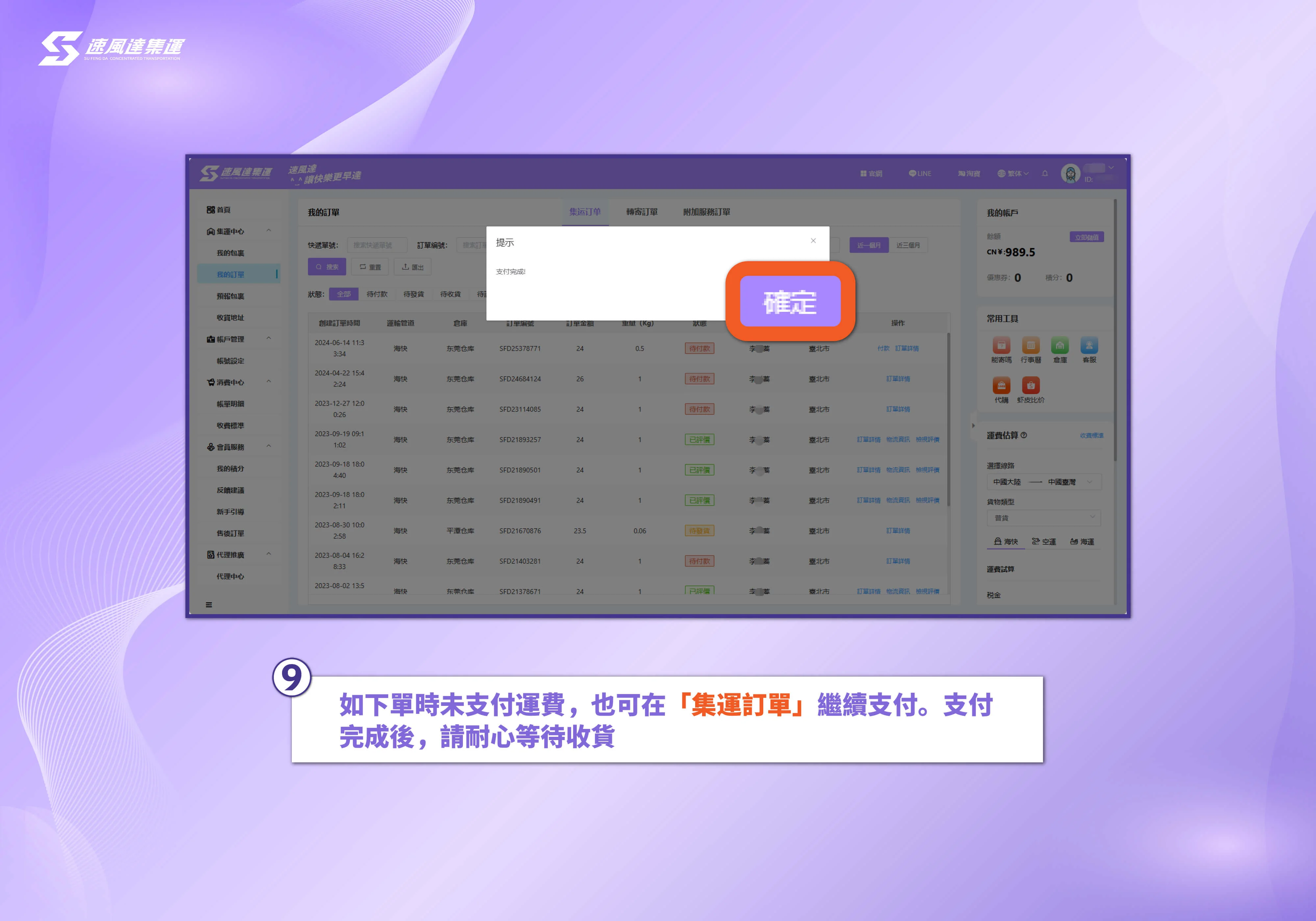Click the right panel vertical scrollbar

pos(1115,330)
